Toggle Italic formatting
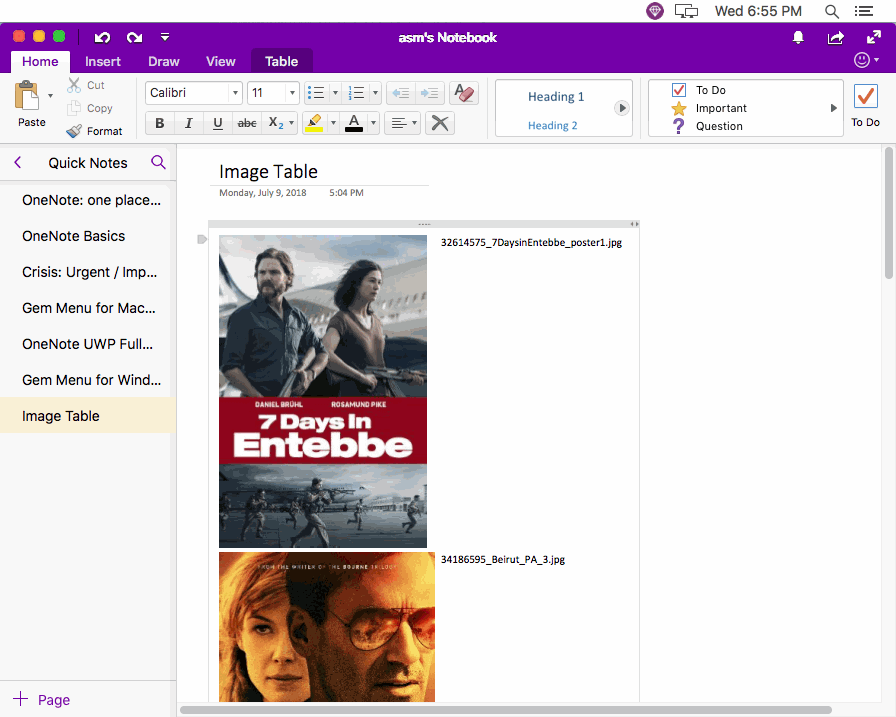This screenshot has height=717, width=896. point(188,123)
